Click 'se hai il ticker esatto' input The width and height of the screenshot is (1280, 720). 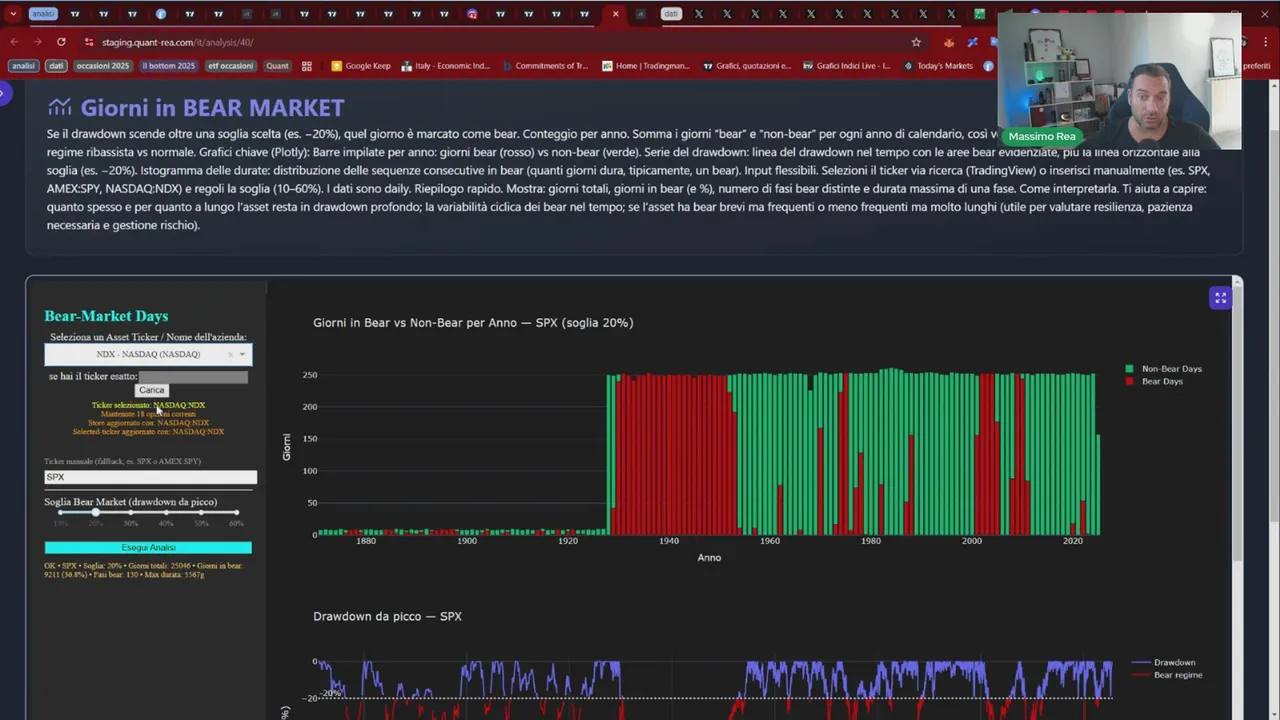coord(193,377)
